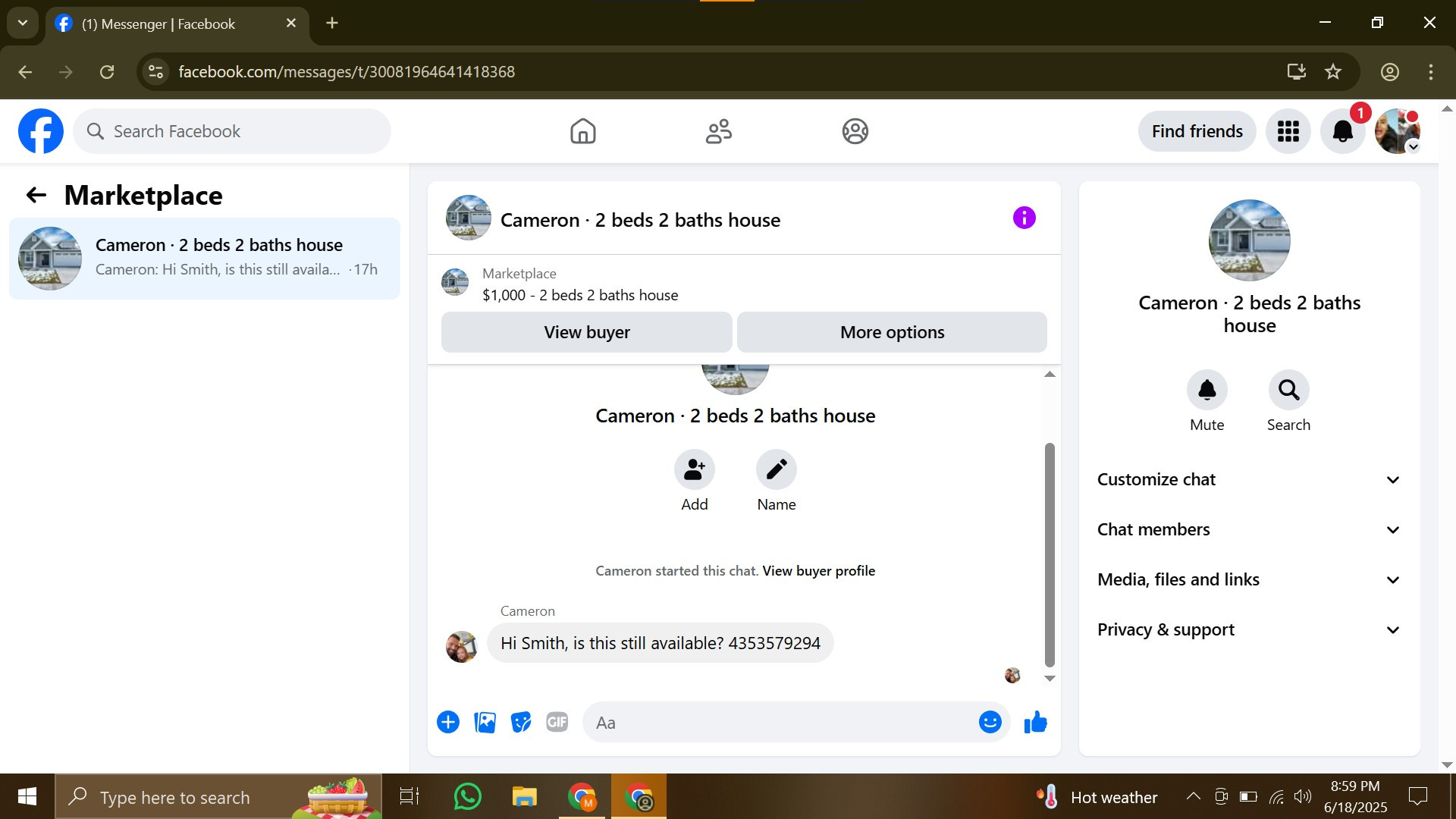The height and width of the screenshot is (819, 1456).
Task: Open the taskbar clock showing 8:59 PM
Action: pos(1355,796)
